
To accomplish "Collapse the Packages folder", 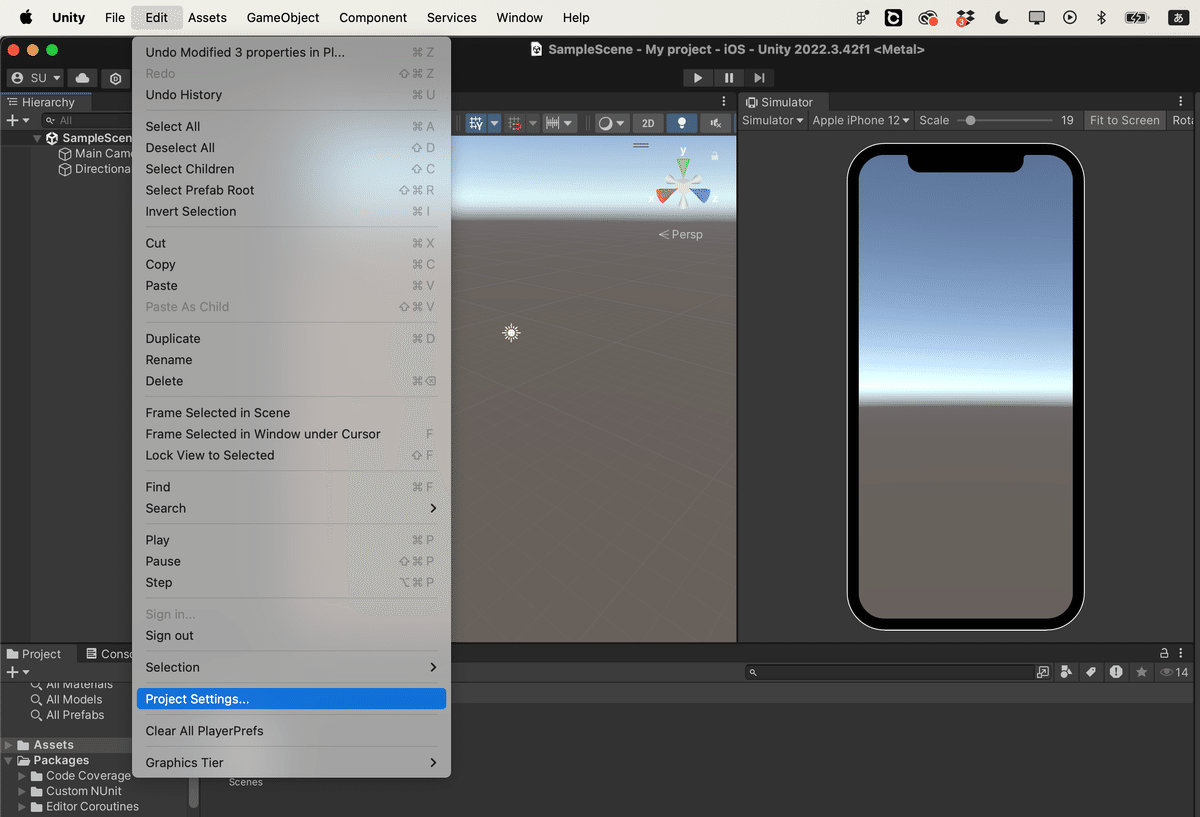I will [x=9, y=760].
